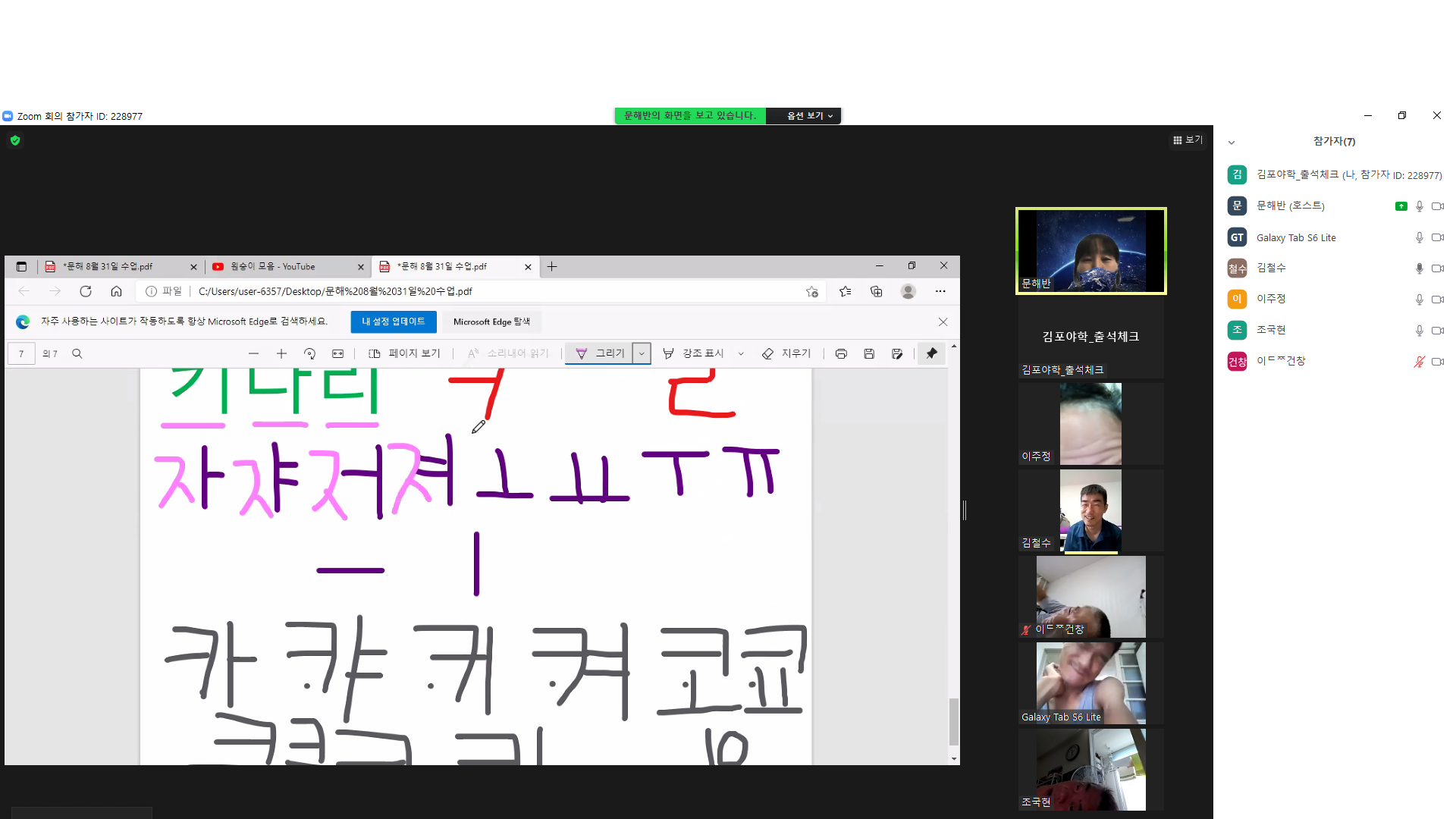Expand the 그리기 pen options dropdown
The width and height of the screenshot is (1456, 819).
click(642, 353)
